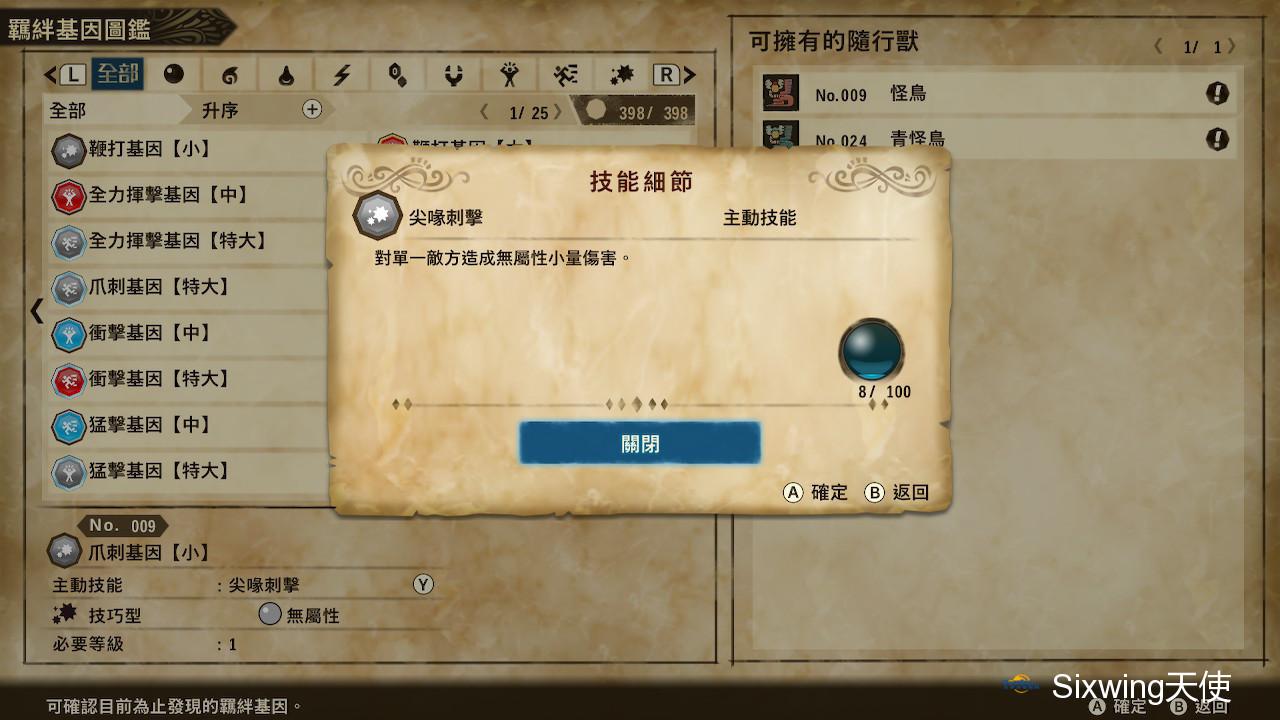Click the B 返回 back prompt
This screenshot has height=720, width=1280.
(x=897, y=492)
